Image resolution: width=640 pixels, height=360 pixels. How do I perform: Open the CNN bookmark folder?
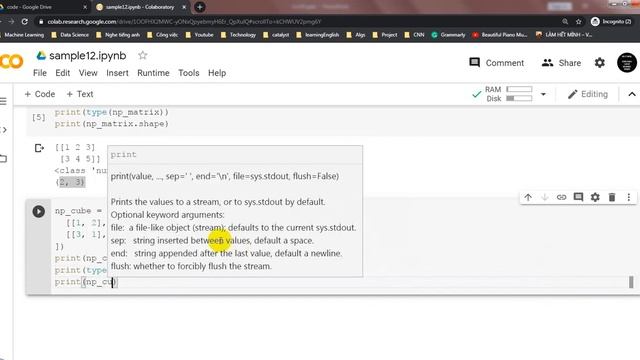(414, 35)
